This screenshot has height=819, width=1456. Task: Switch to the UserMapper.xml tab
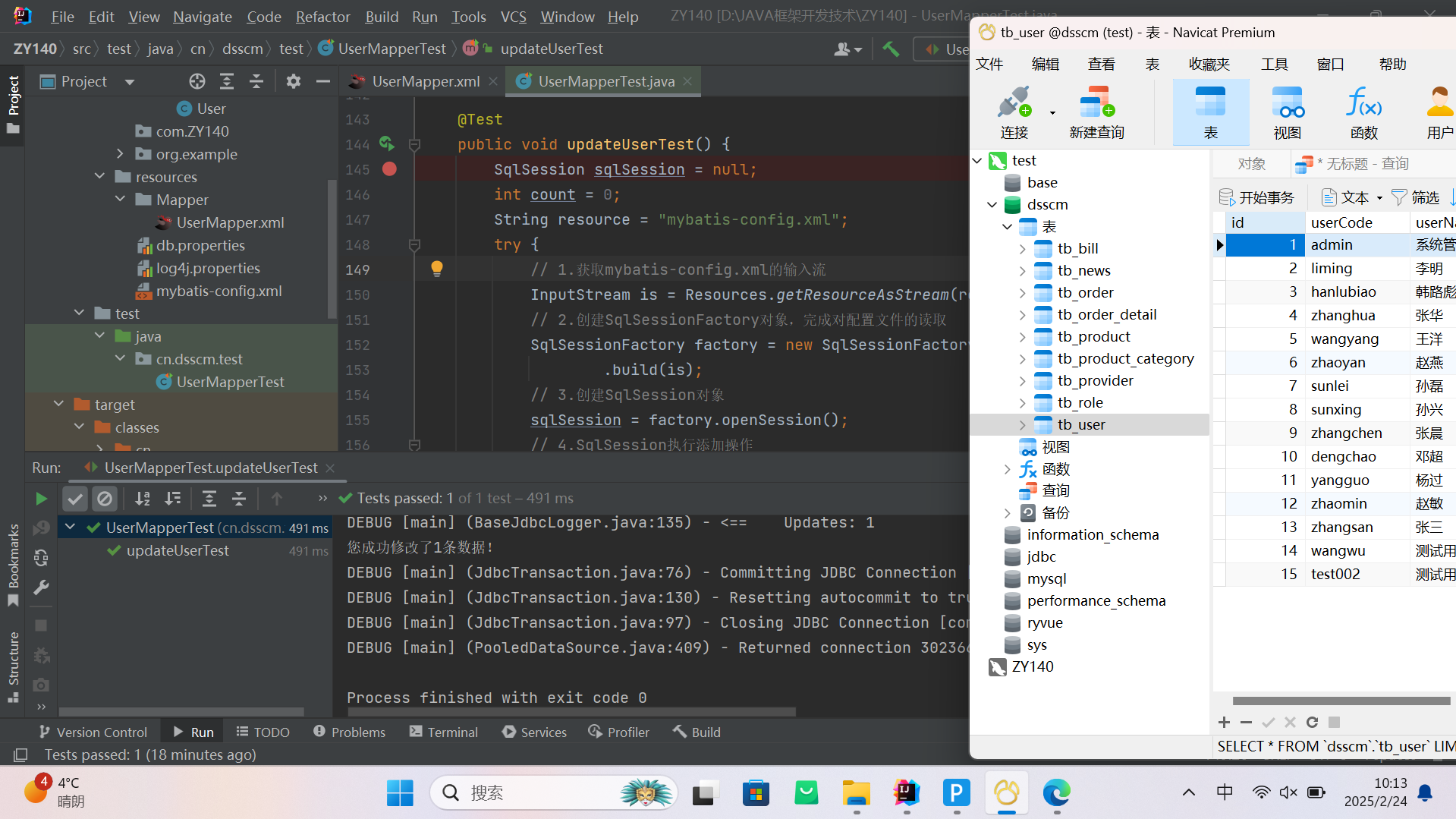426,81
